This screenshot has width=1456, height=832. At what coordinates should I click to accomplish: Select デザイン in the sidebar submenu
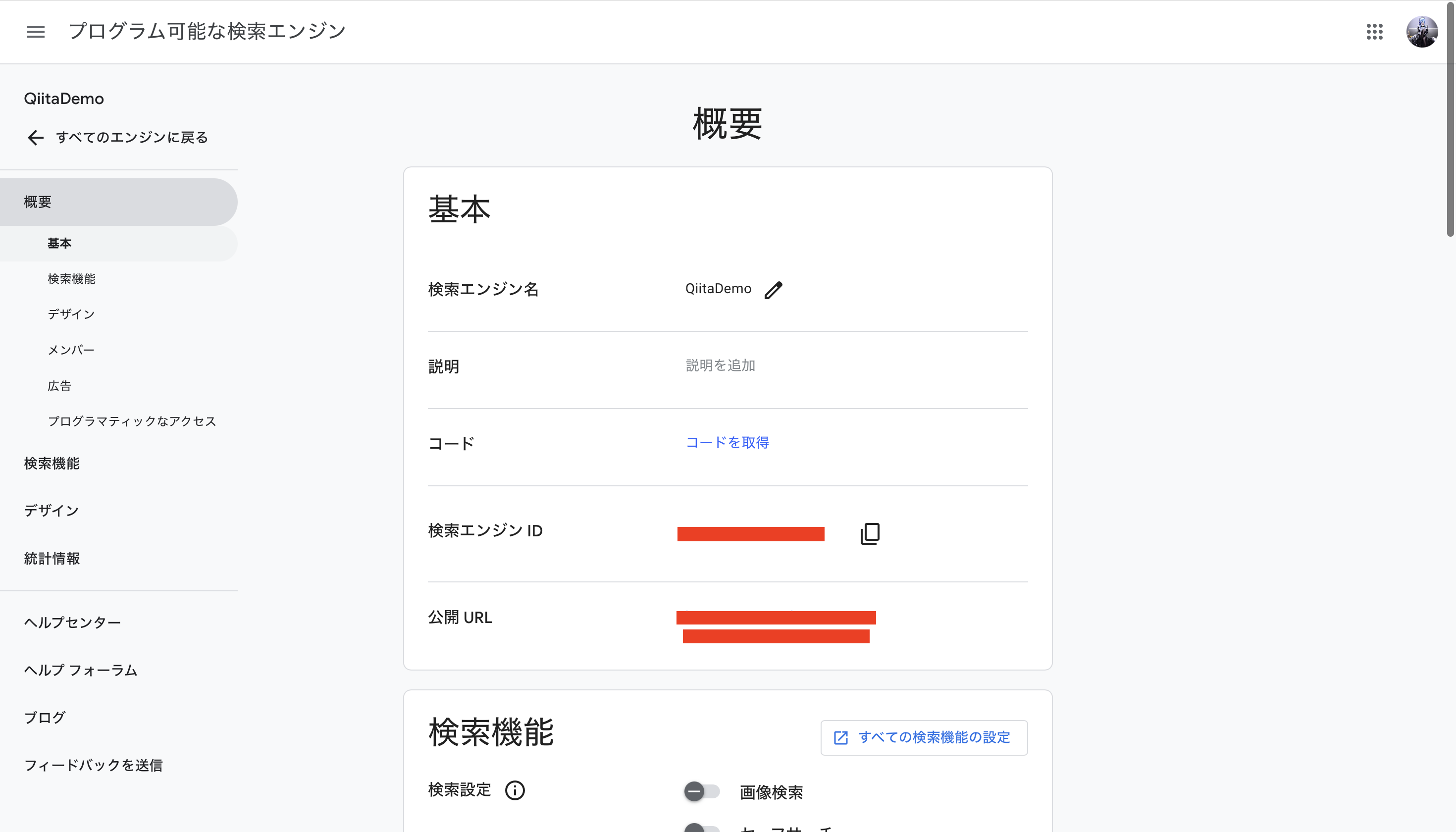71,313
